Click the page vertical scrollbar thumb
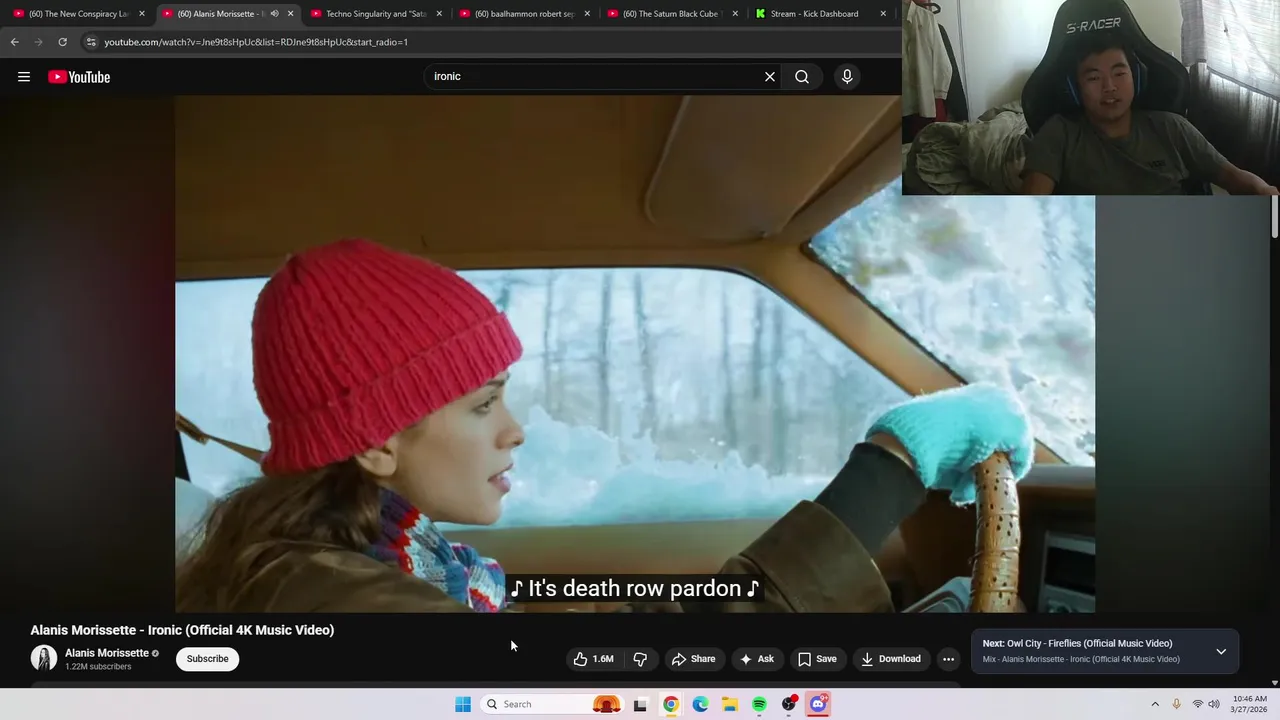Image resolution: width=1280 pixels, height=720 pixels. (x=1274, y=217)
